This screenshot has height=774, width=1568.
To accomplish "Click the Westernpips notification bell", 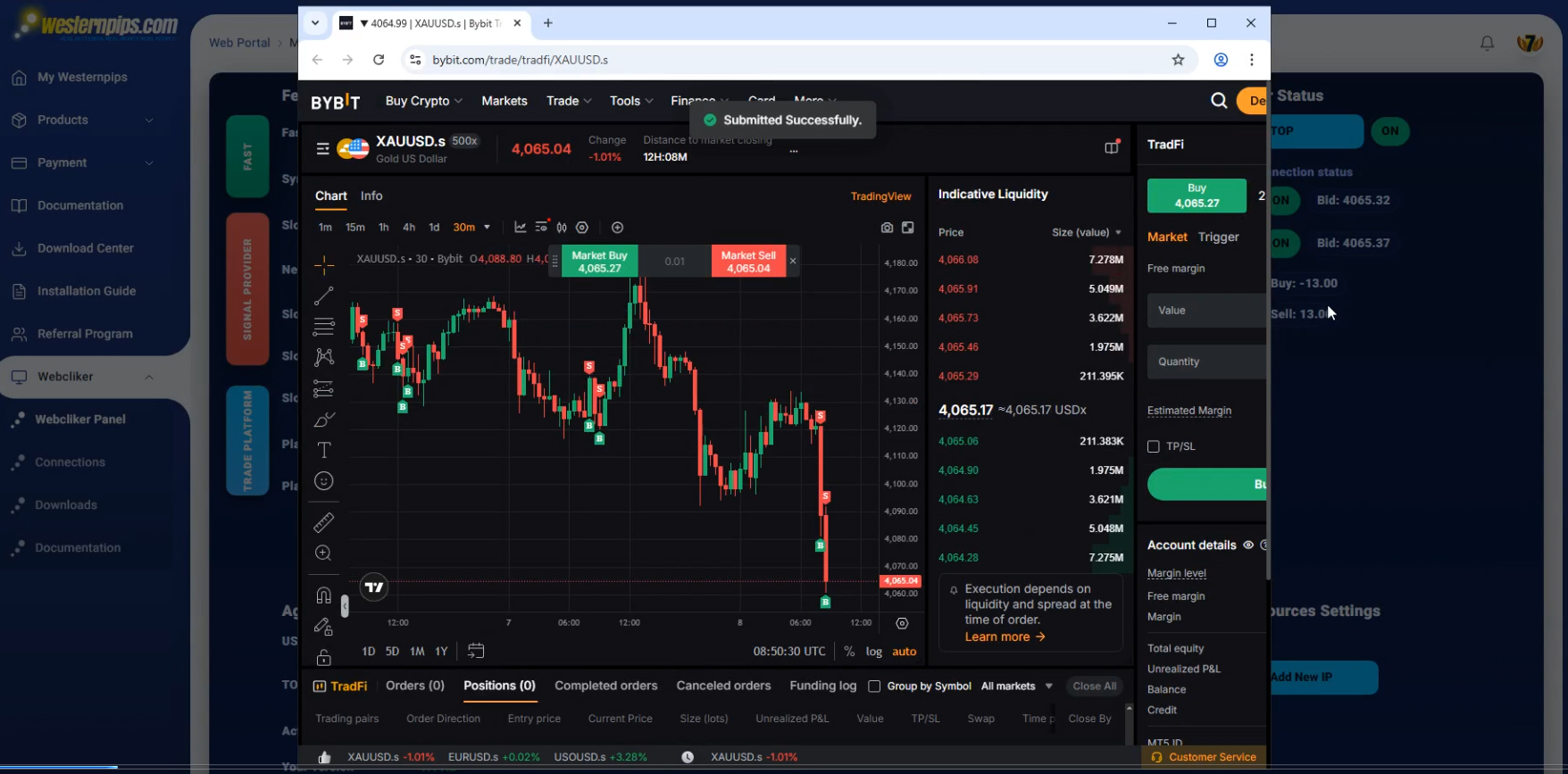I will (1487, 43).
